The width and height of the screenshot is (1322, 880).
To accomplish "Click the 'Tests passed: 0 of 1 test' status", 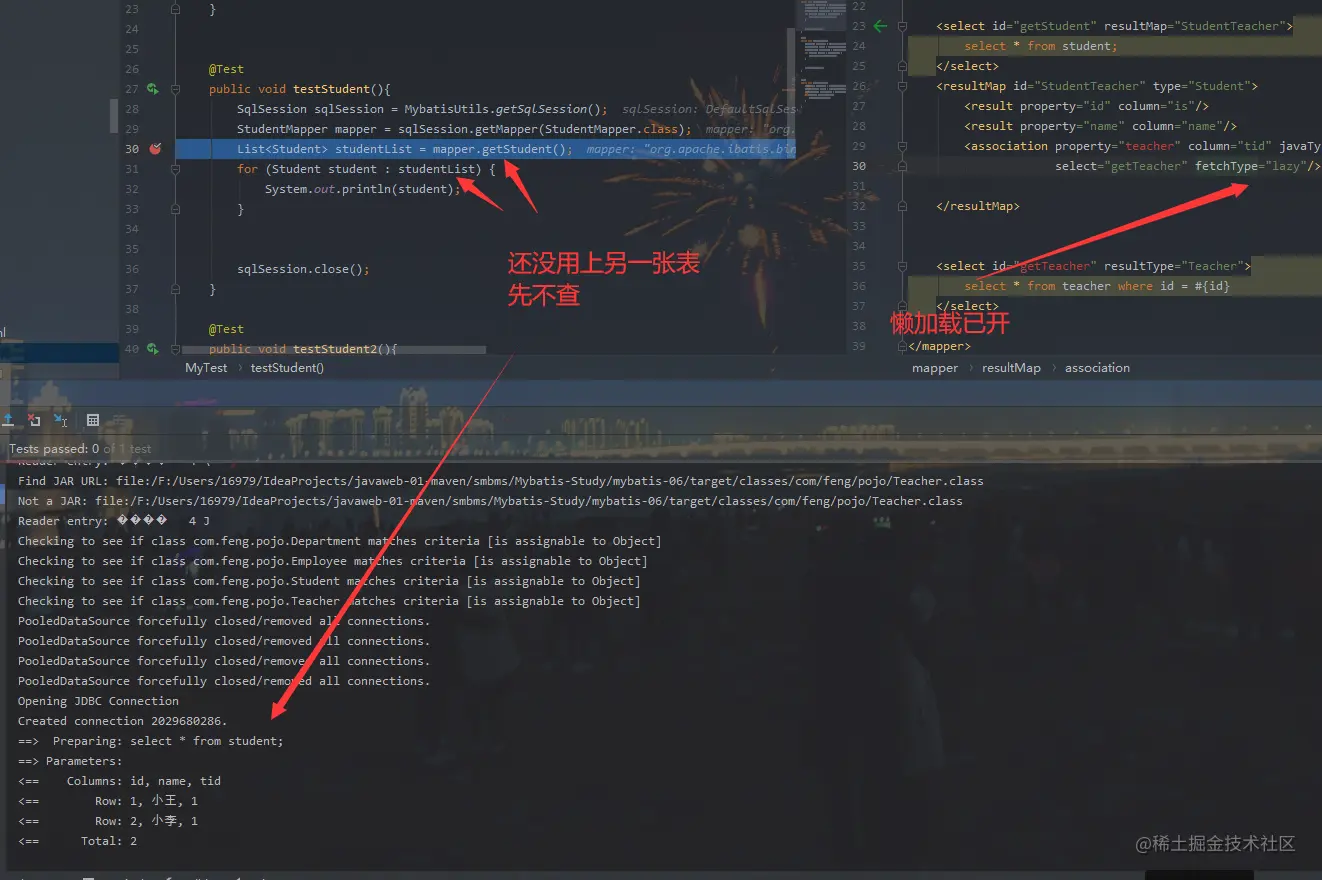I will 80,449.
